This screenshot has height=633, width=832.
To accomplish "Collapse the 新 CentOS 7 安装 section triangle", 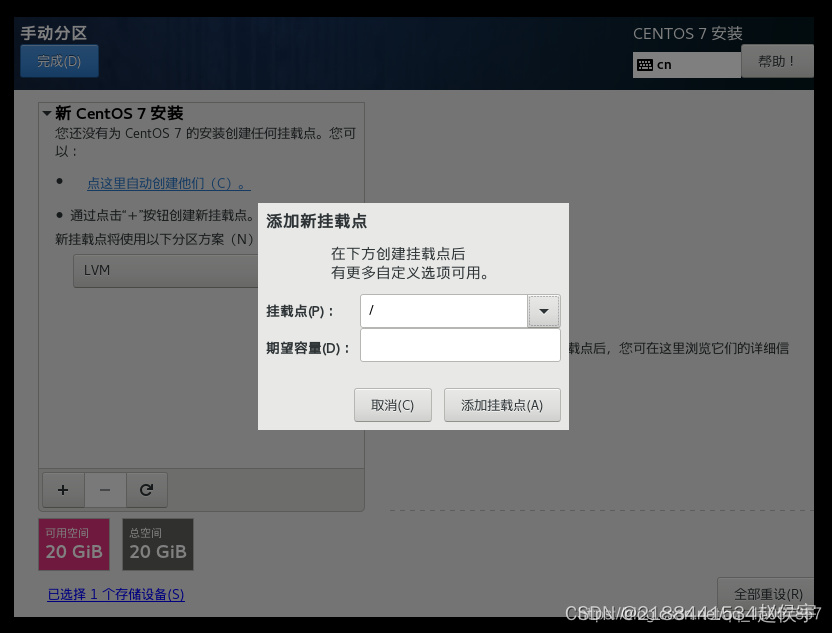I will 47,113.
